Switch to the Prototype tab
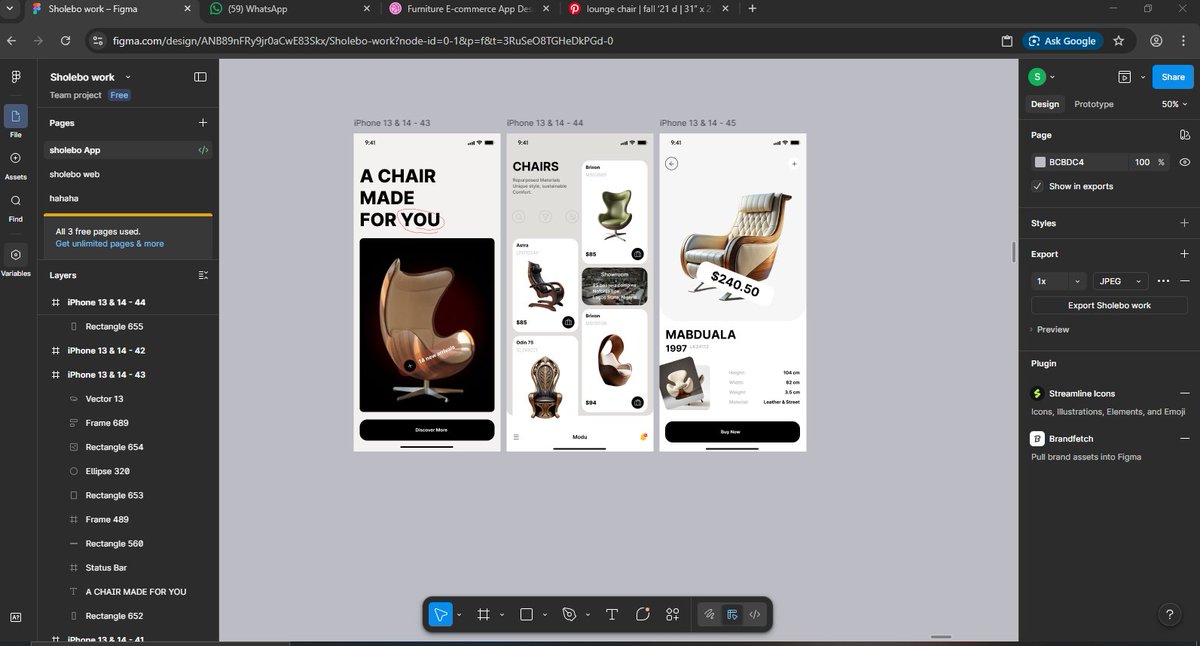The width and height of the screenshot is (1200, 646). coord(1093,104)
